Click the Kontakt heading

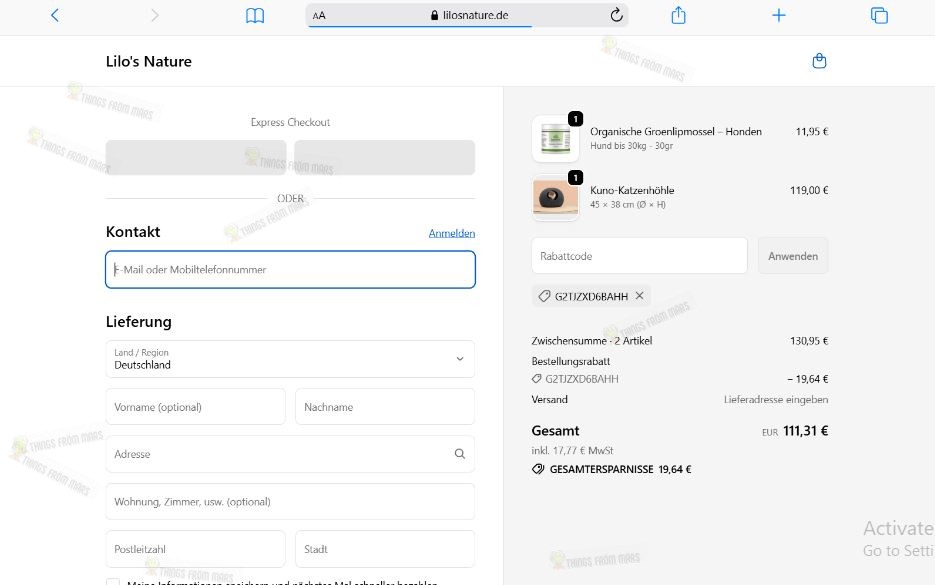click(x=133, y=232)
